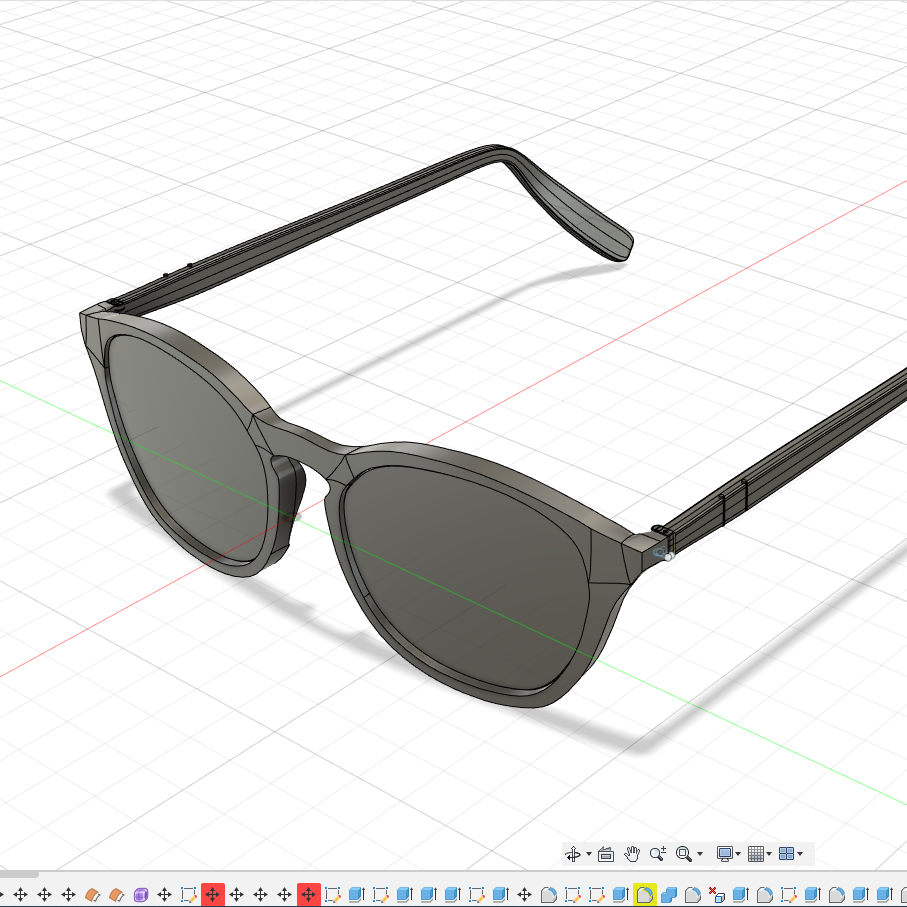Select the red Move feature nearest the purple Form
The width and height of the screenshot is (907, 907).
point(212,895)
